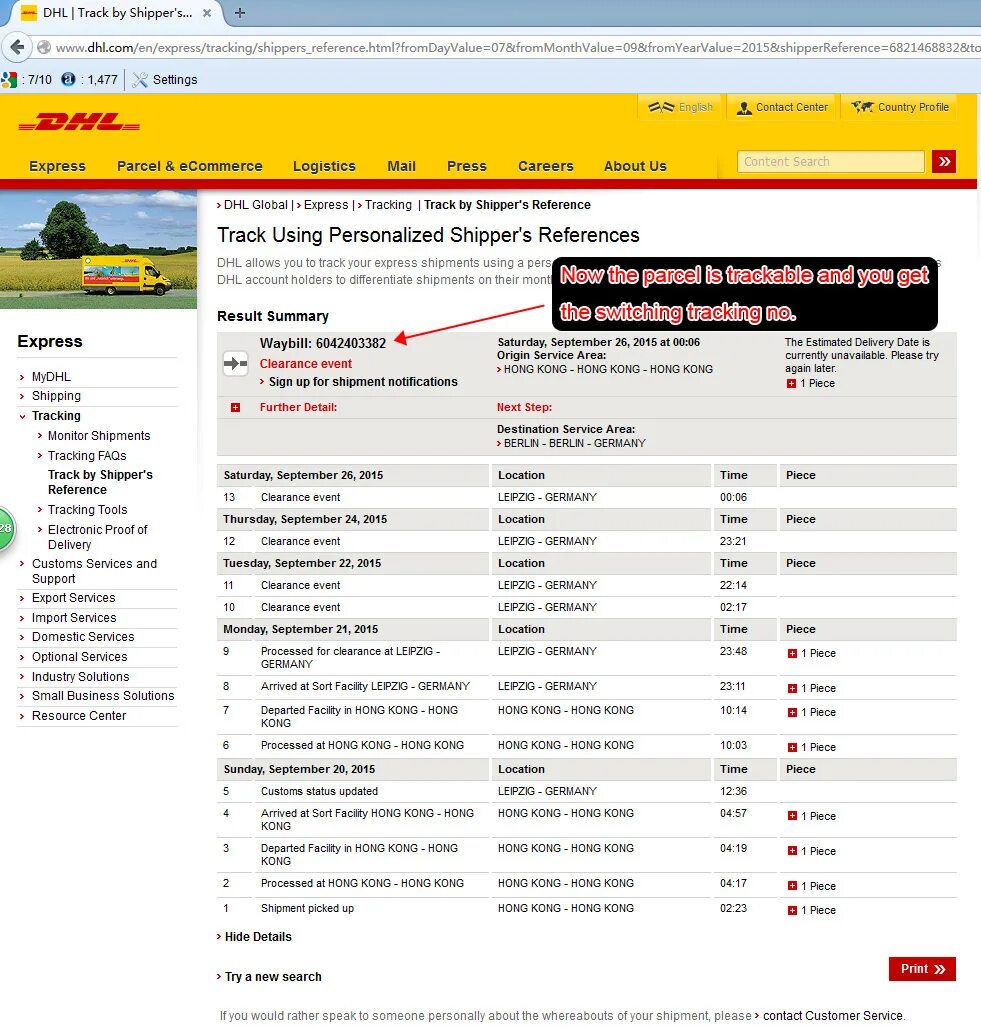
Task: Open Express breadcrumb link
Action: [x=325, y=205]
